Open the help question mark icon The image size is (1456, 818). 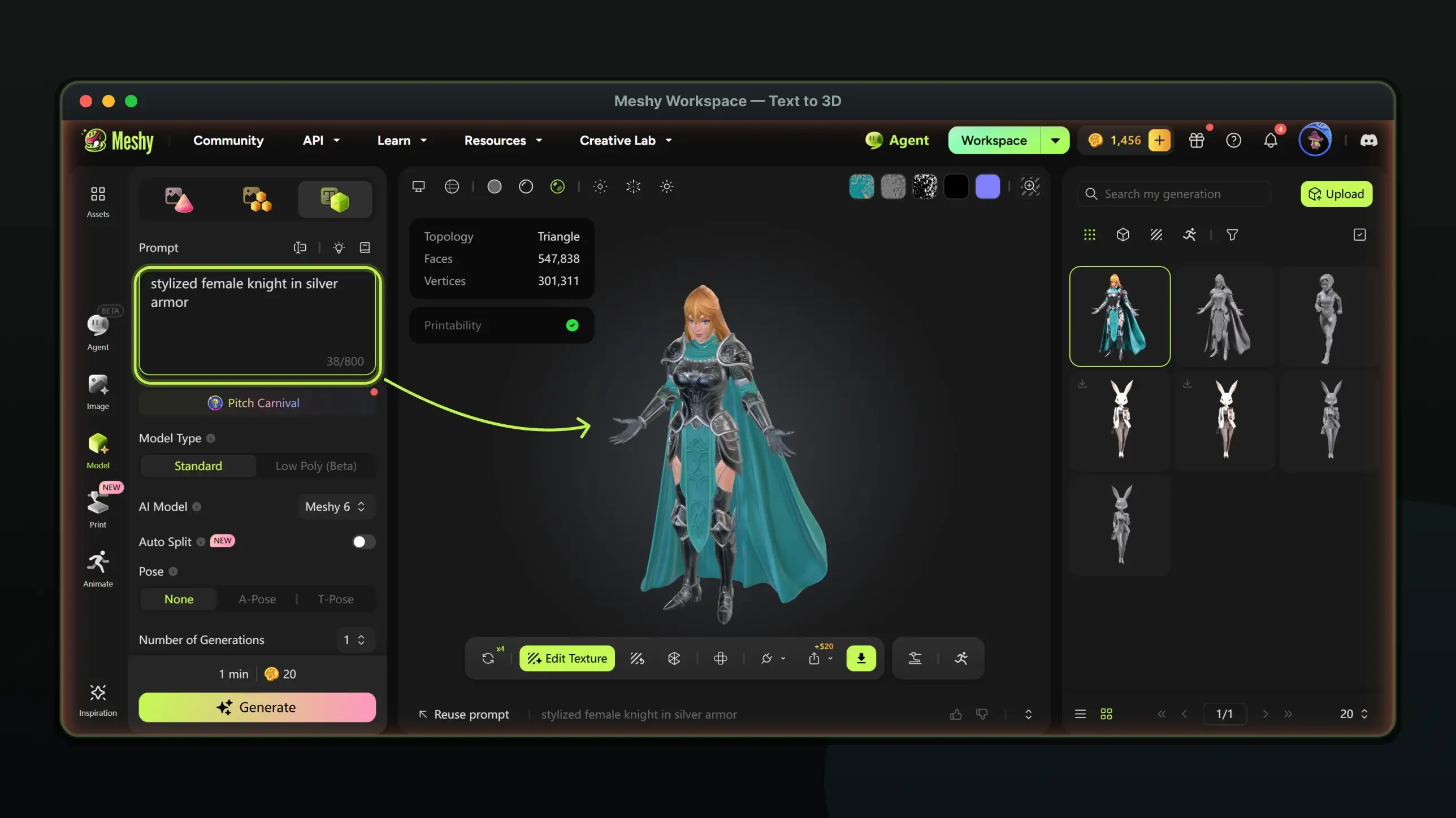1233,140
